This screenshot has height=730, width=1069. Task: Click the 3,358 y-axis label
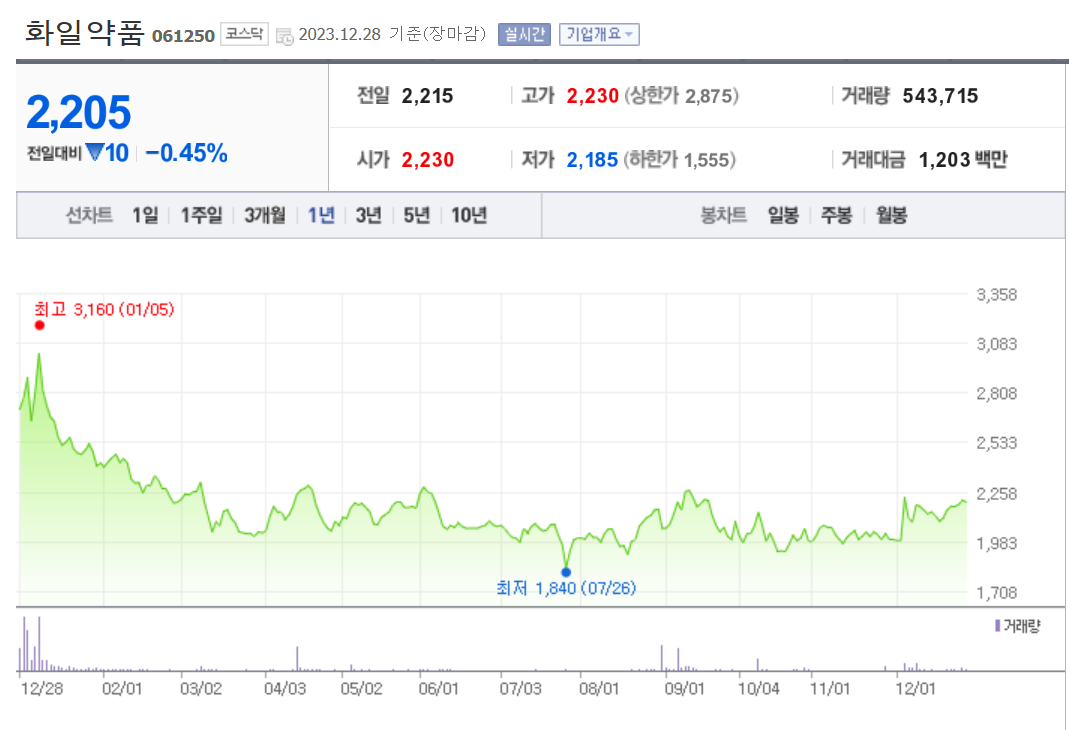click(x=996, y=294)
